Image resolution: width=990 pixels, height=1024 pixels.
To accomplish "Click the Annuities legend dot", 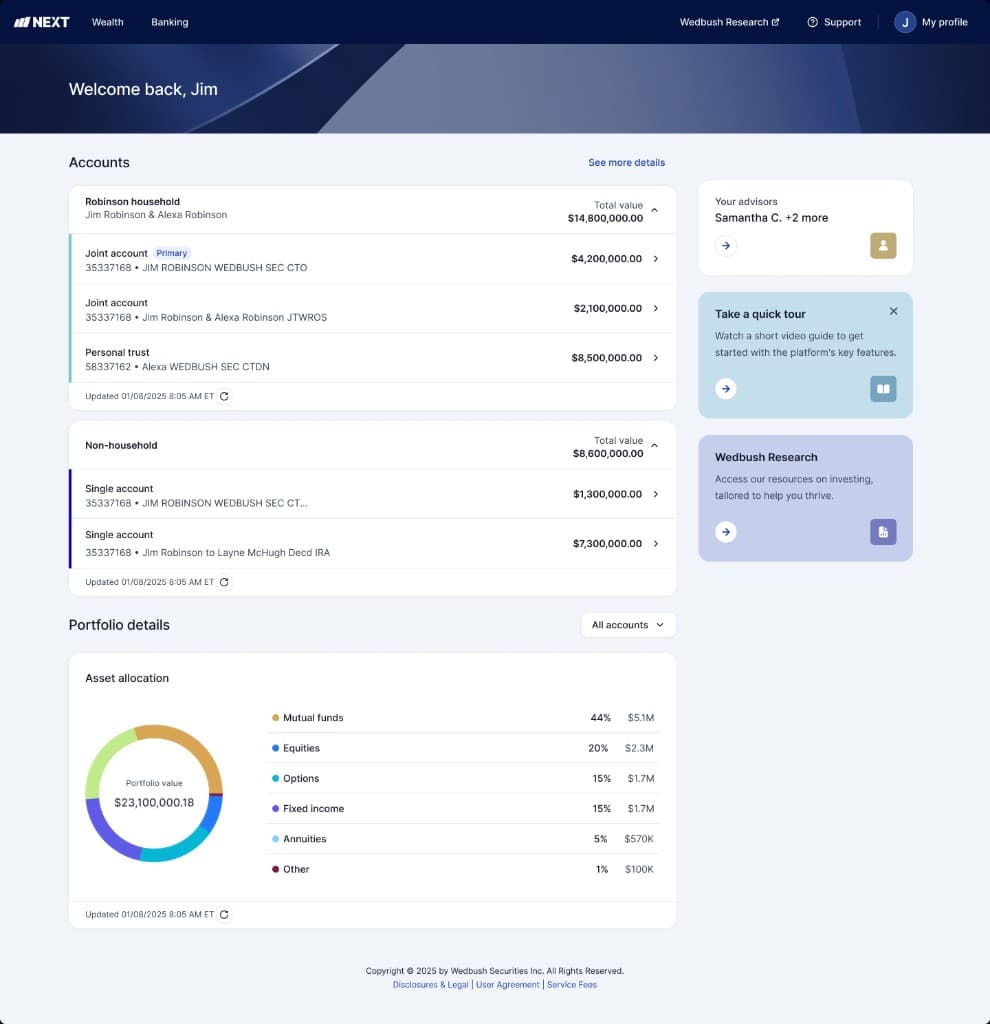I will [x=276, y=839].
